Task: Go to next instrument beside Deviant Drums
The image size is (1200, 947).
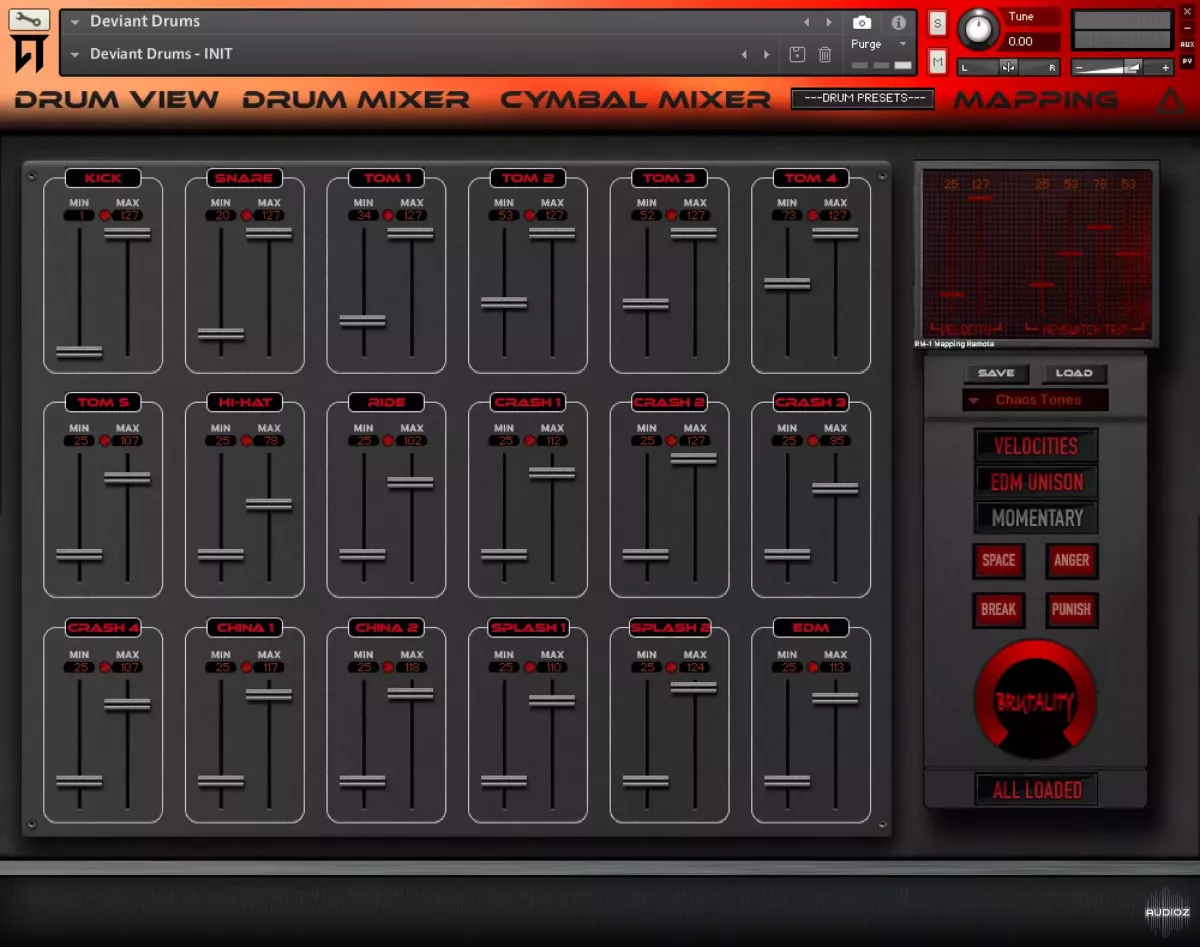Action: tap(828, 22)
